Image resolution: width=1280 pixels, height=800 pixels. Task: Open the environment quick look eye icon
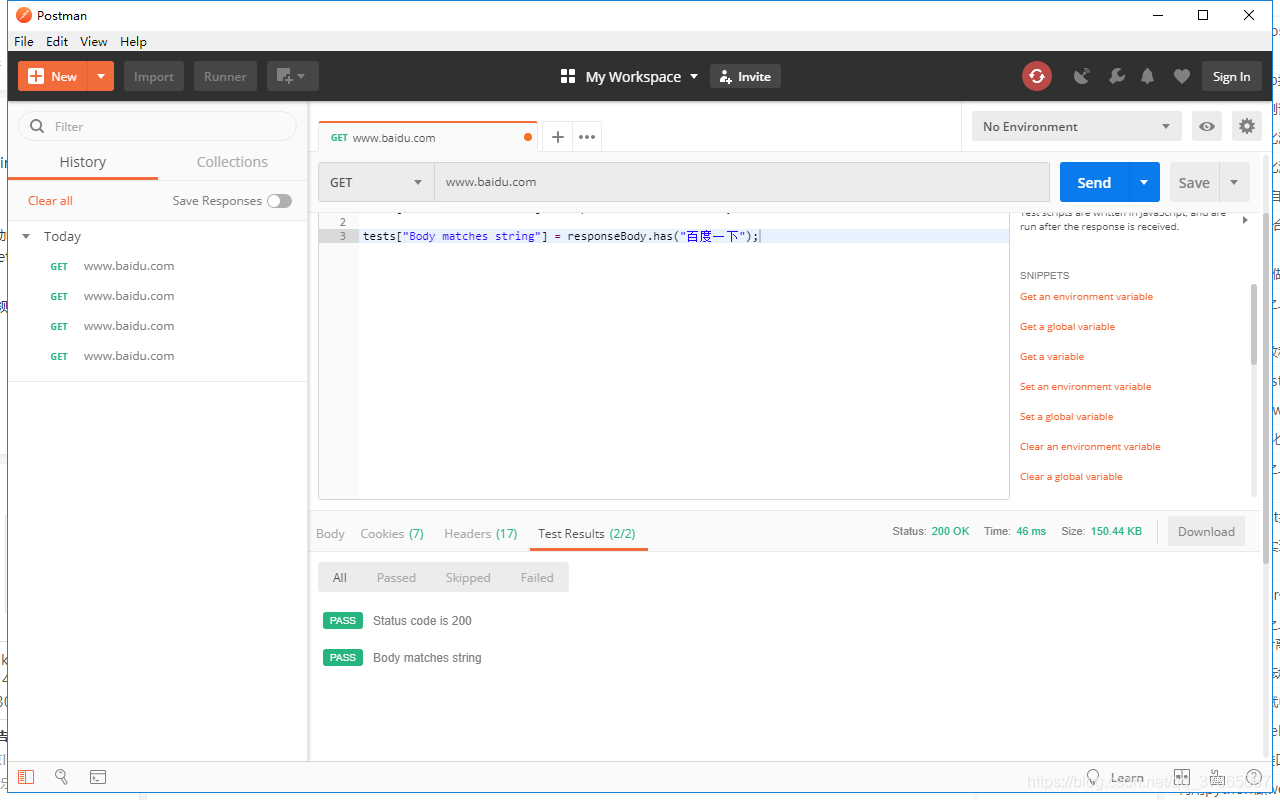coord(1208,126)
